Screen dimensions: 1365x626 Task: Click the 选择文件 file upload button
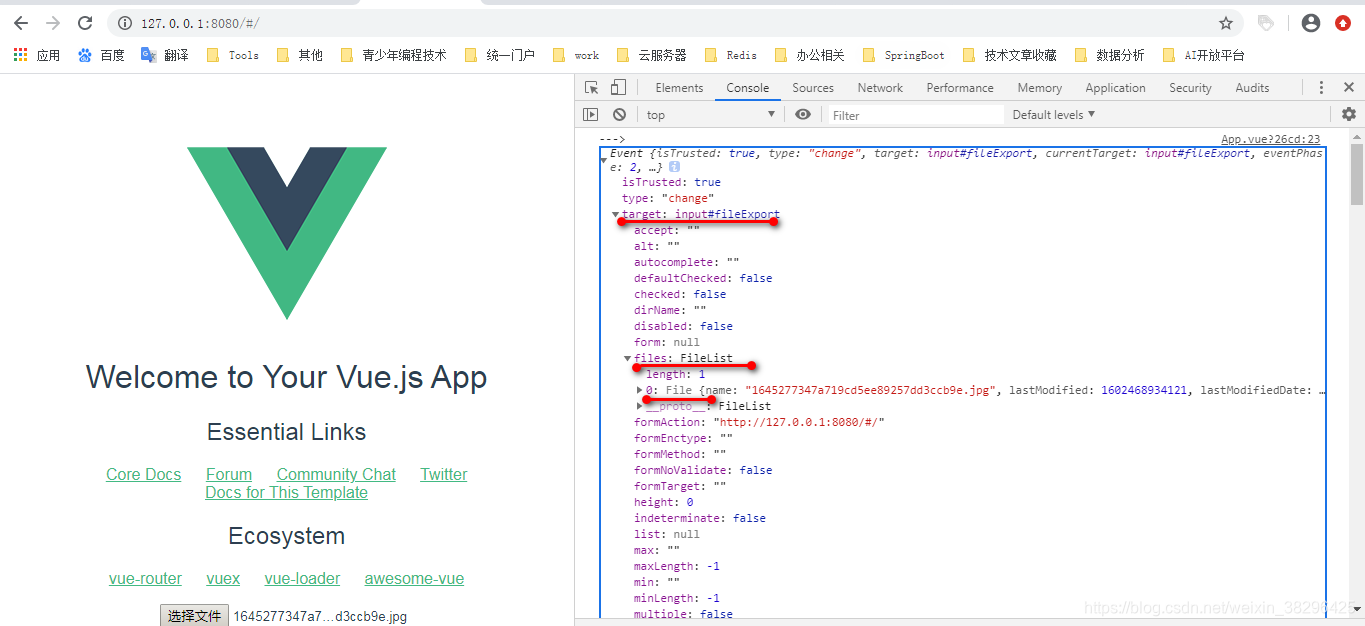[x=194, y=615]
